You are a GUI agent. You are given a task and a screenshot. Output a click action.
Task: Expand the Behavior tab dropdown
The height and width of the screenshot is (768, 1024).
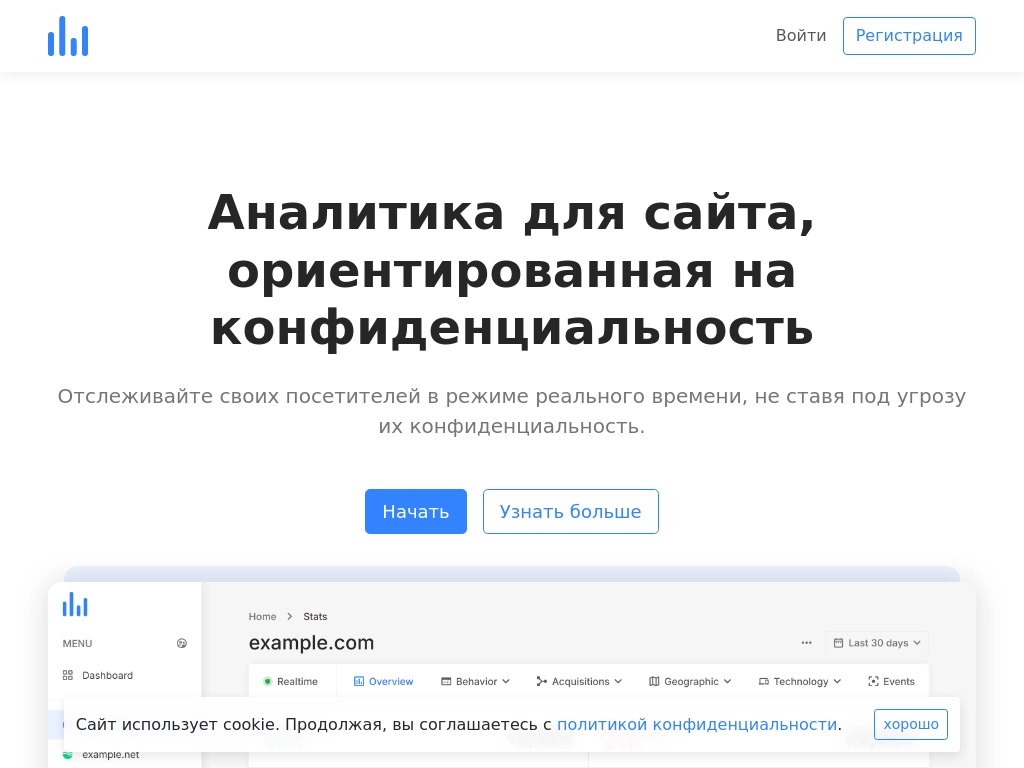click(x=506, y=681)
